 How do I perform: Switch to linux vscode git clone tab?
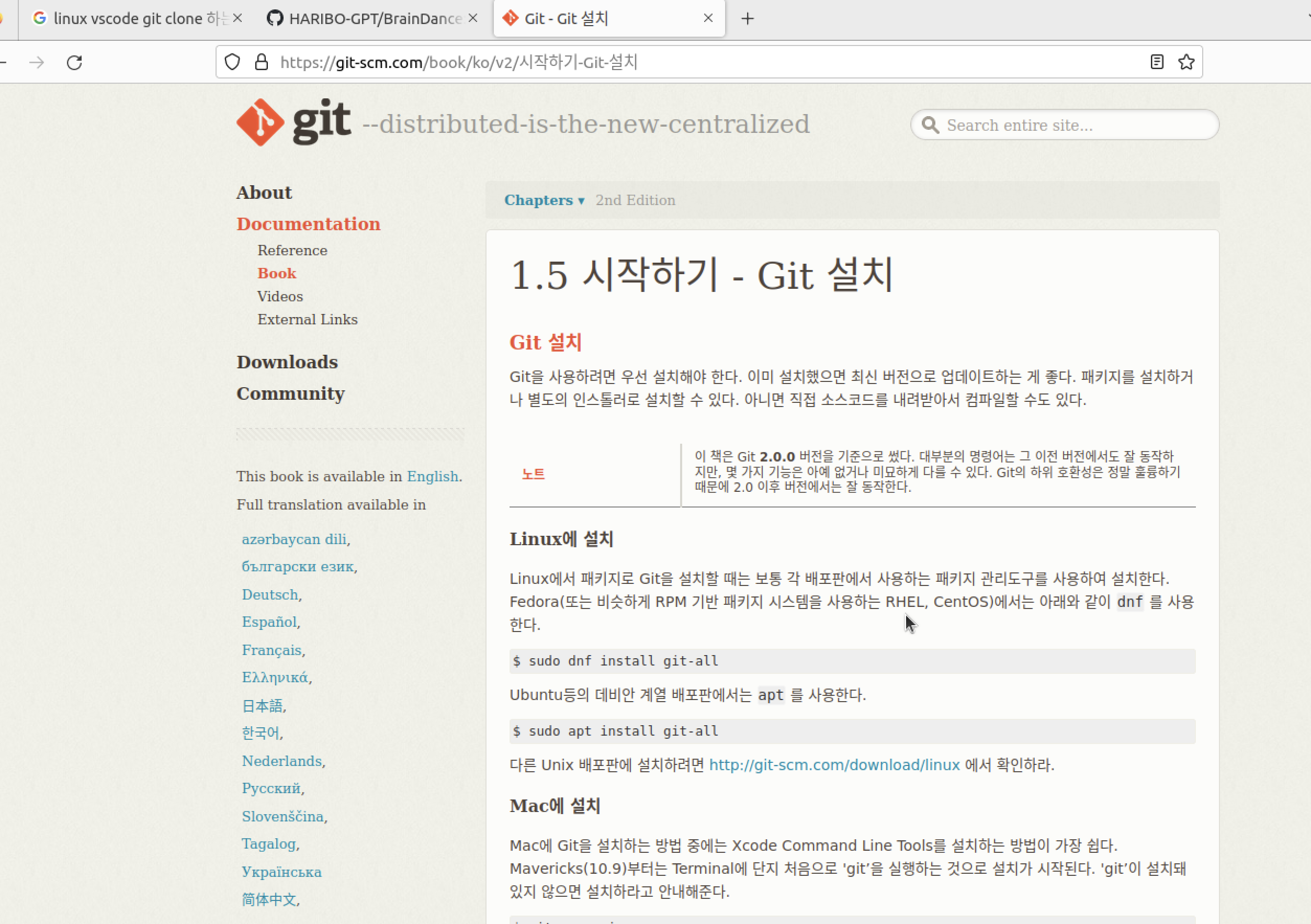137,19
